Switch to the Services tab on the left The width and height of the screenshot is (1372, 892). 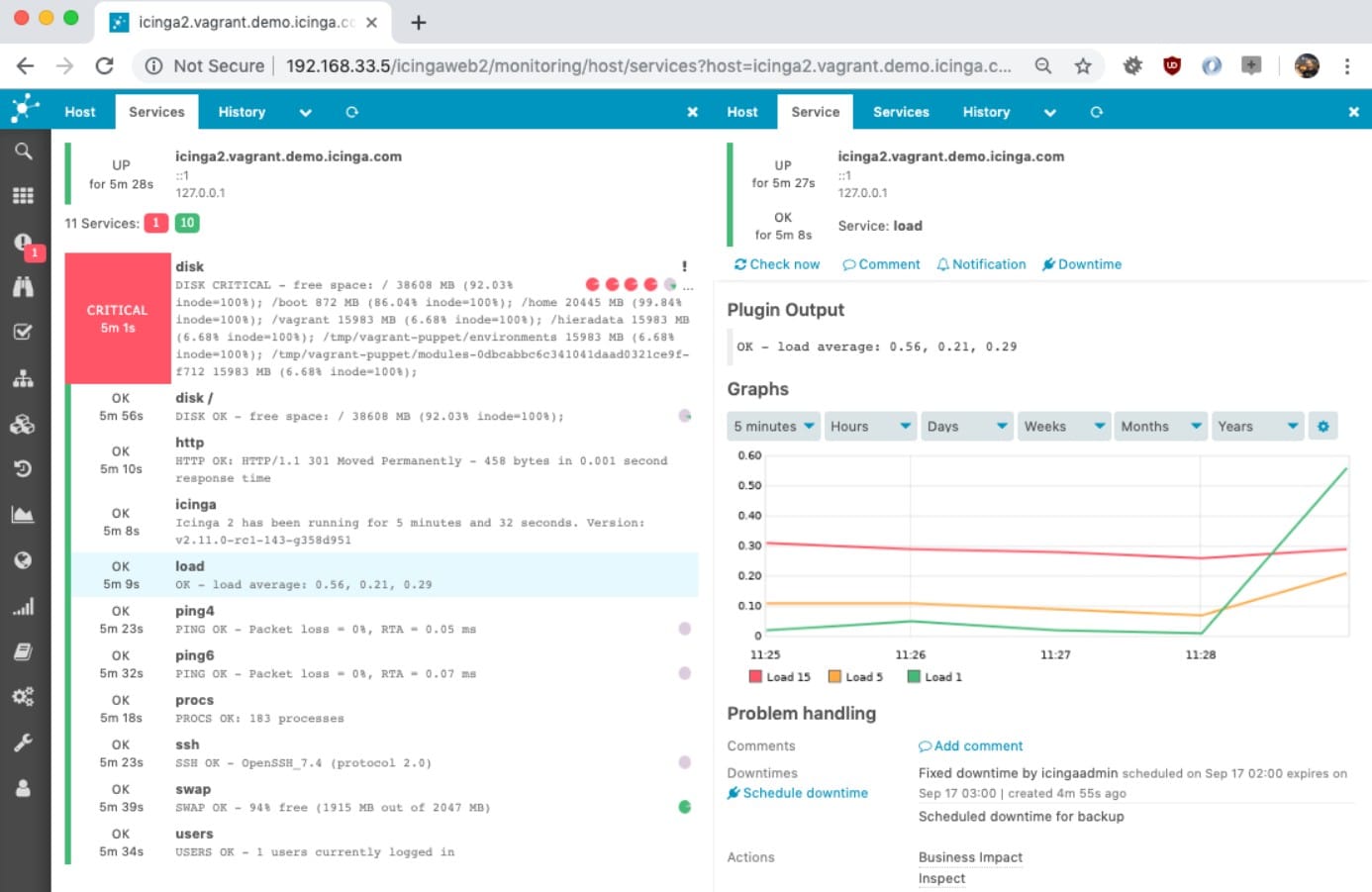(x=156, y=112)
